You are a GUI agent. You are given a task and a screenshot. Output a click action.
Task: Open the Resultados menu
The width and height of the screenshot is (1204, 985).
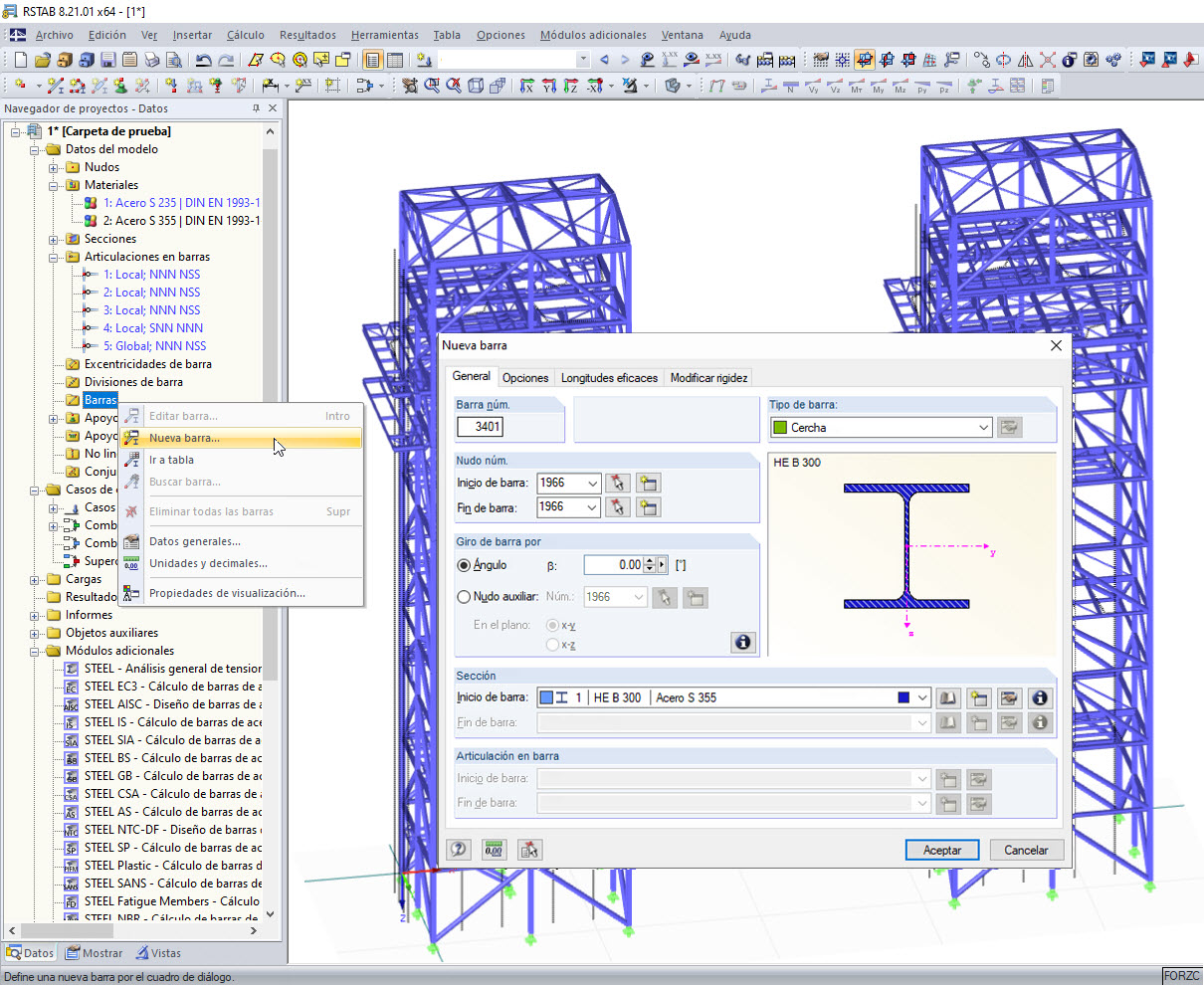307,35
